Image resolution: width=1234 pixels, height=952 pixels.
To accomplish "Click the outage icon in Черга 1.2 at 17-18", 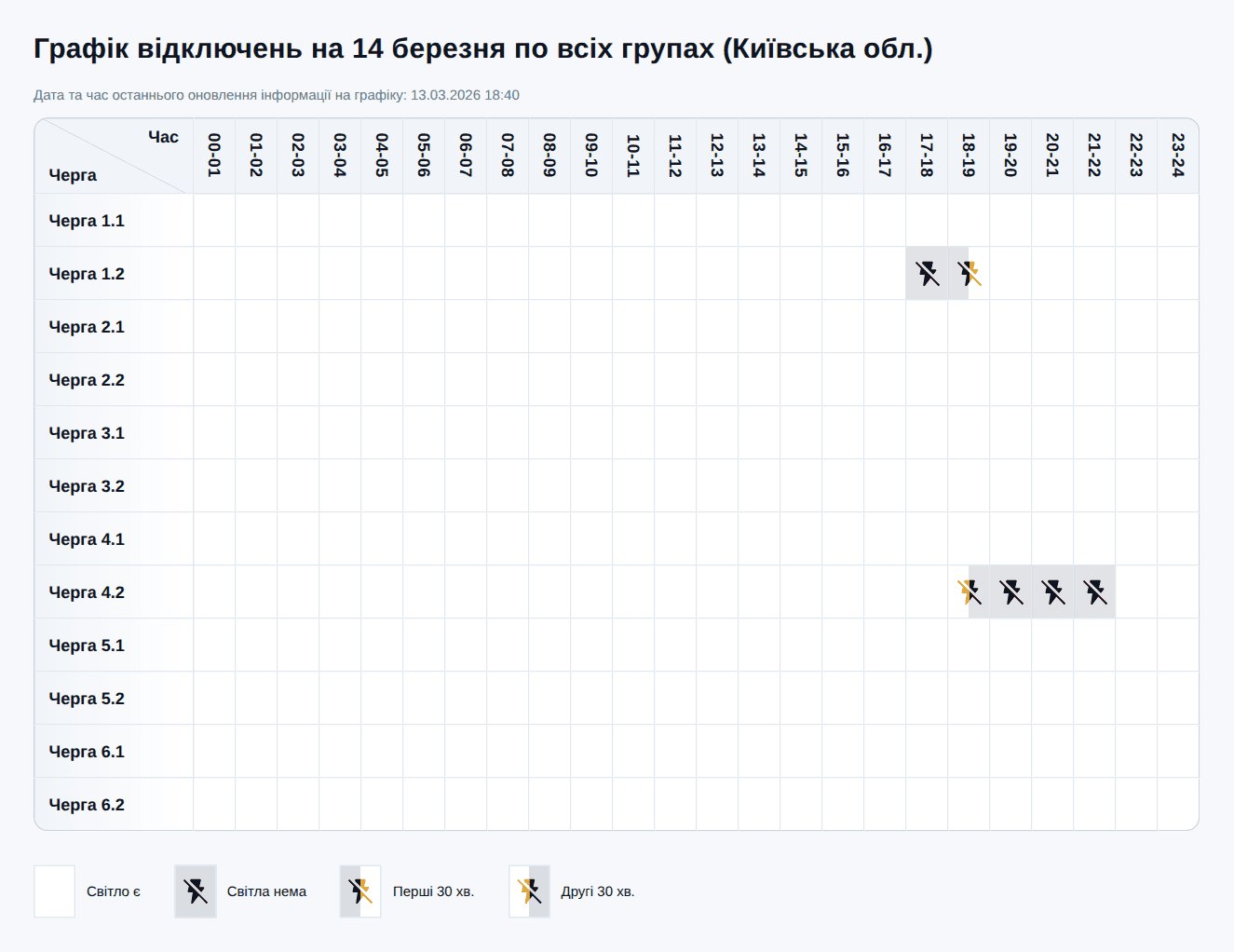I will 927,273.
